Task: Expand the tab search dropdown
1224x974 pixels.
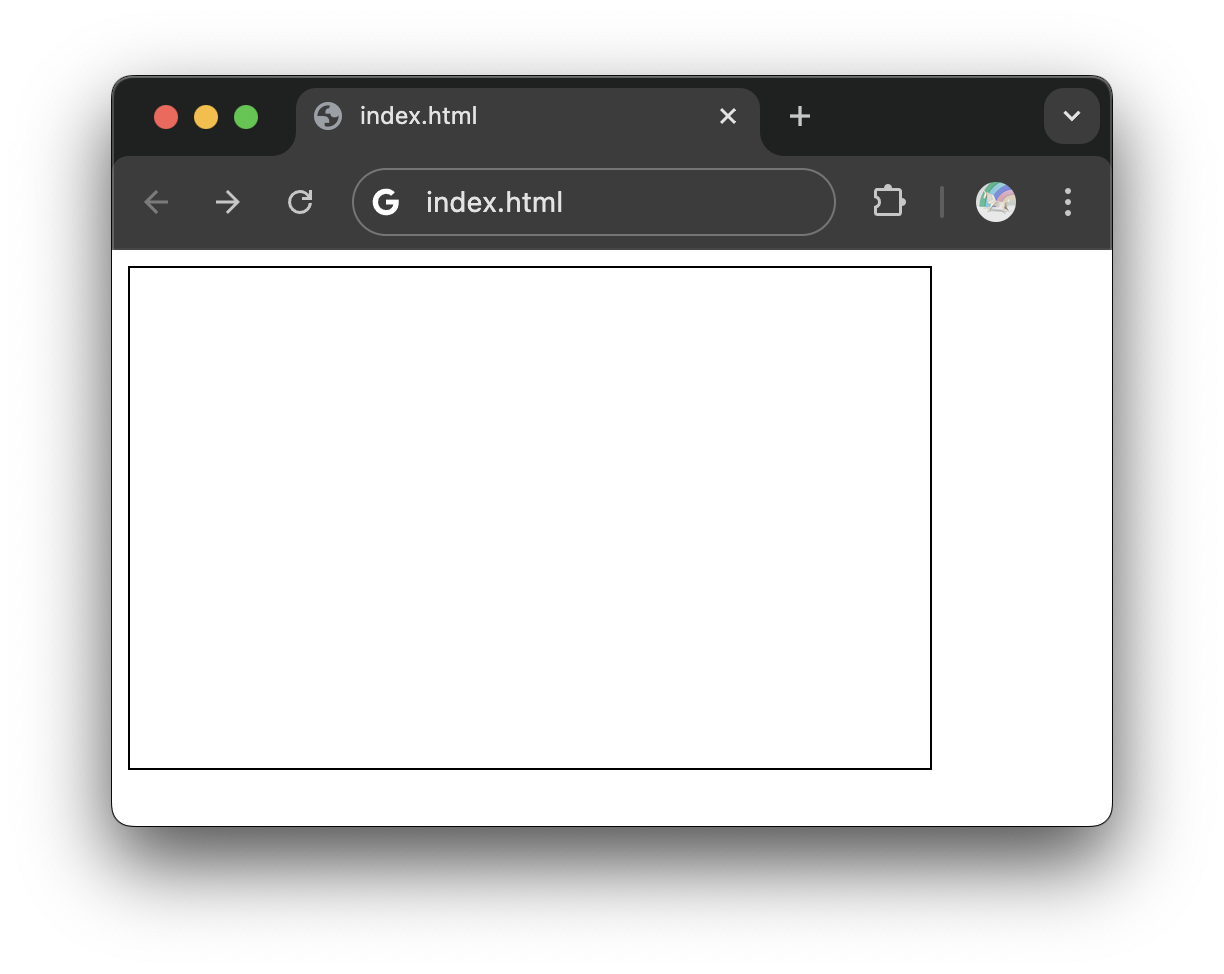Action: click(1072, 116)
